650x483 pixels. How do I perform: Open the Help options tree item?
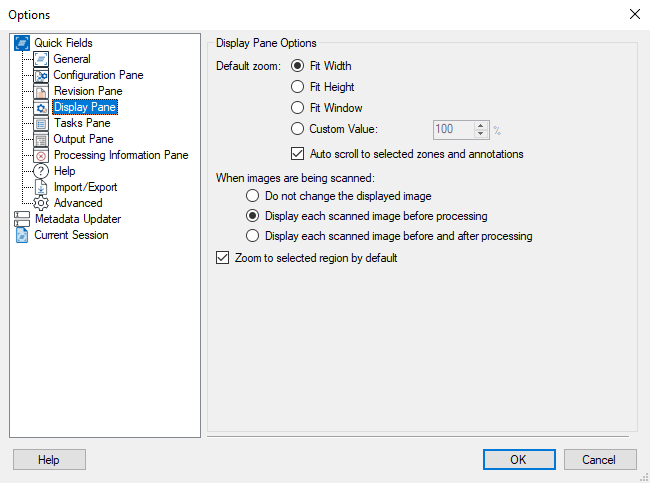[64, 171]
